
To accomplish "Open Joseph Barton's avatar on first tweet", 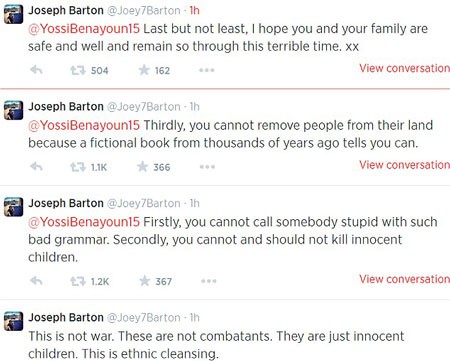I will tap(13, 14).
